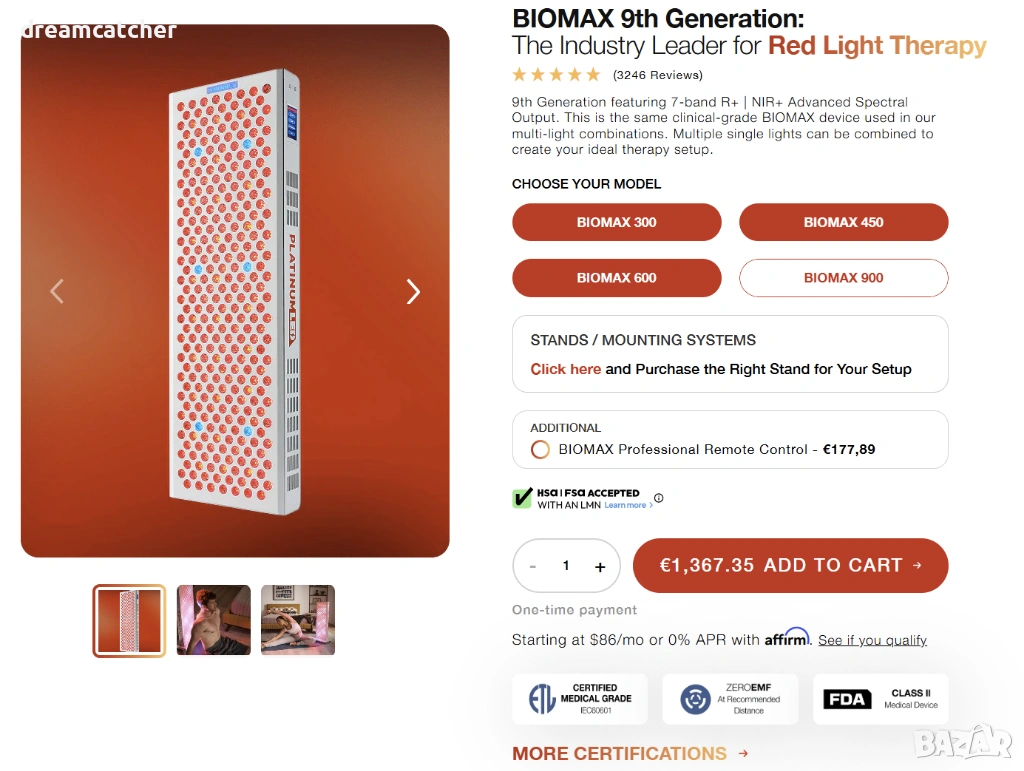Pick the BIOMAX 450 model option
Screen dimensions: 1024x771
coord(843,222)
